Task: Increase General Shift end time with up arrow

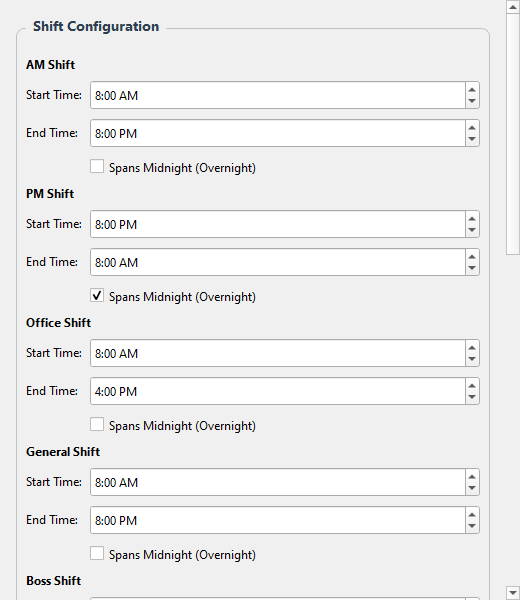Action: click(472, 515)
